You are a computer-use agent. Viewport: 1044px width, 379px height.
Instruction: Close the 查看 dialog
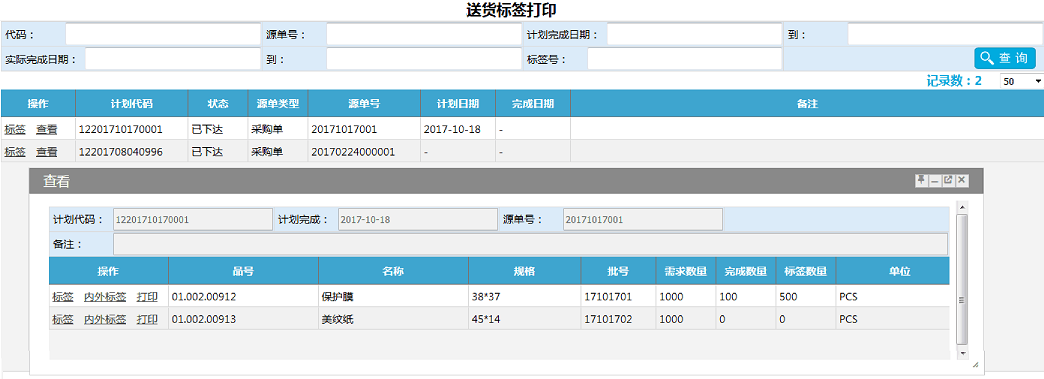pyautogui.click(x=961, y=181)
